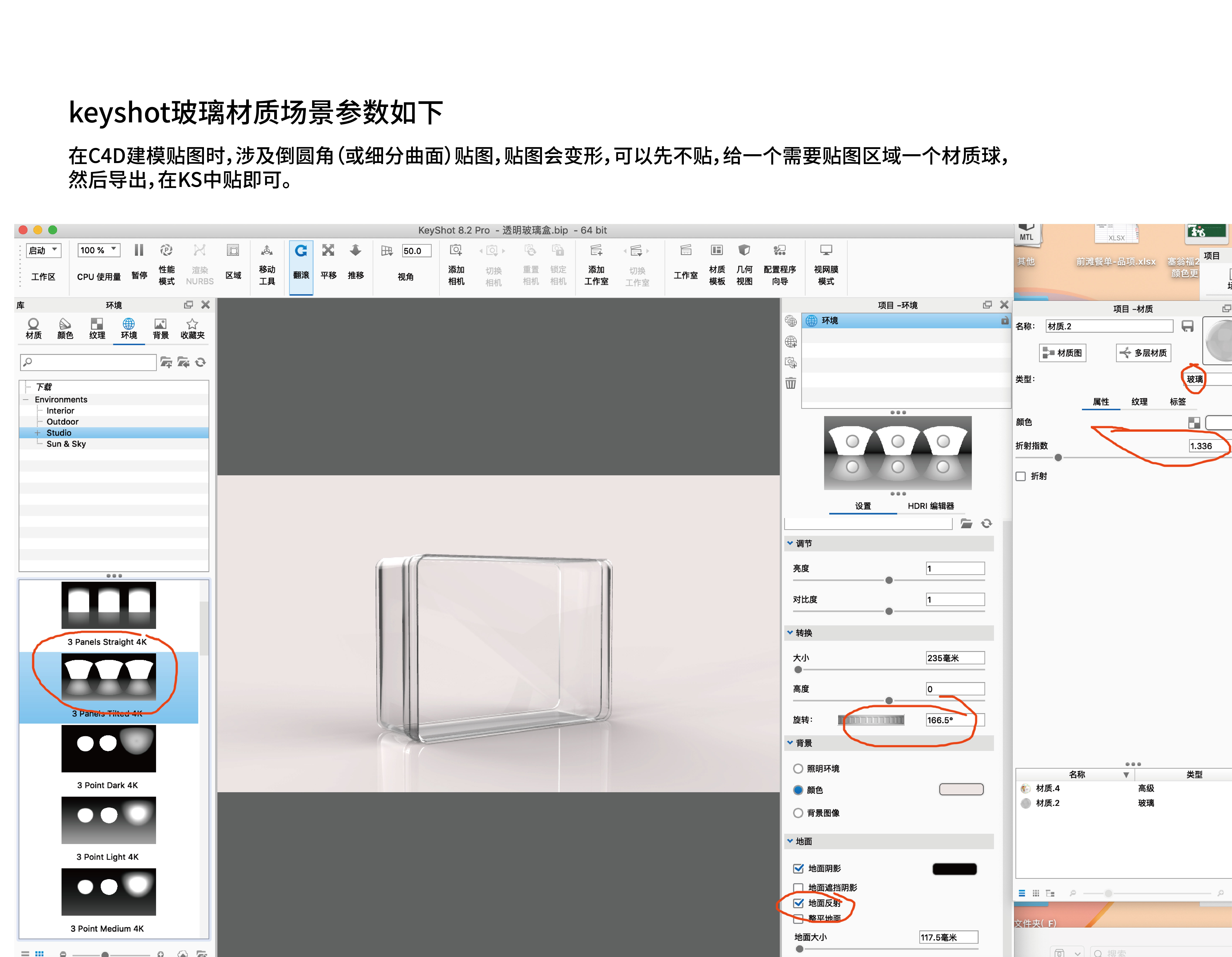Click the save material icon beside 名称

pos(1187,326)
